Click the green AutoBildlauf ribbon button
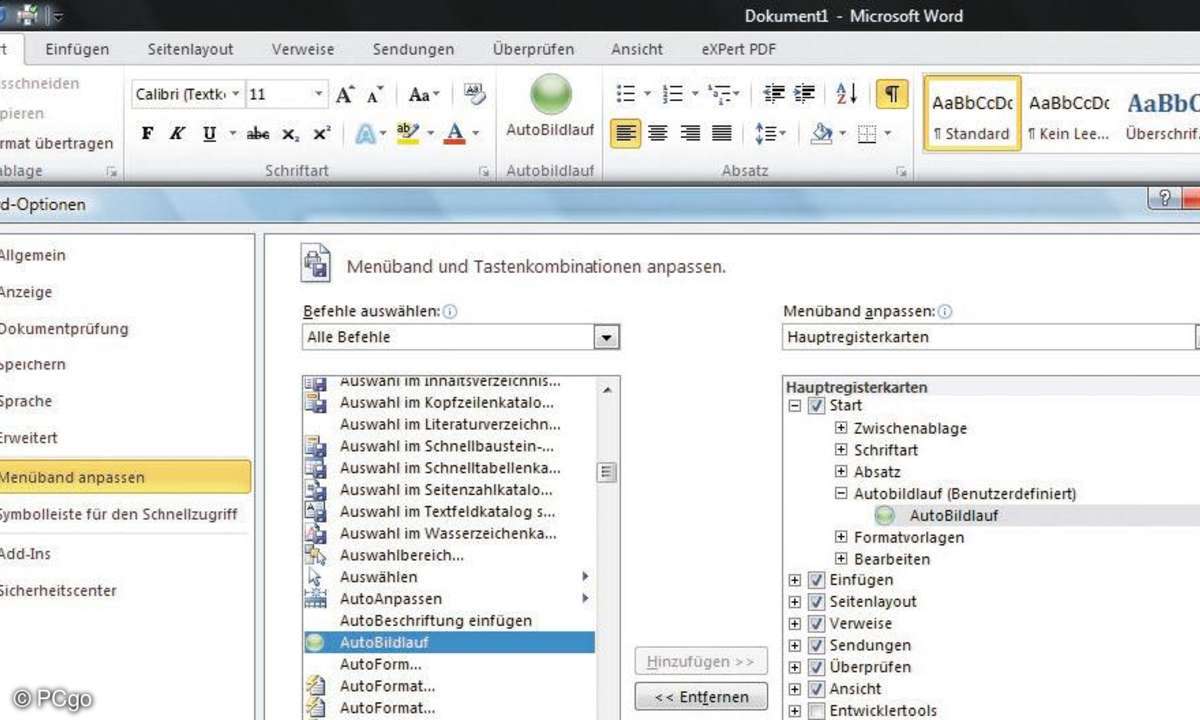This screenshot has height=720, width=1200. pos(550,108)
